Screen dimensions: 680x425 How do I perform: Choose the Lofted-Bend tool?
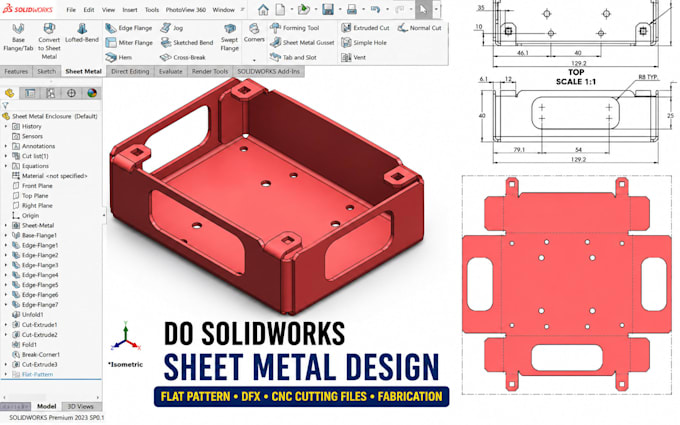click(x=82, y=33)
